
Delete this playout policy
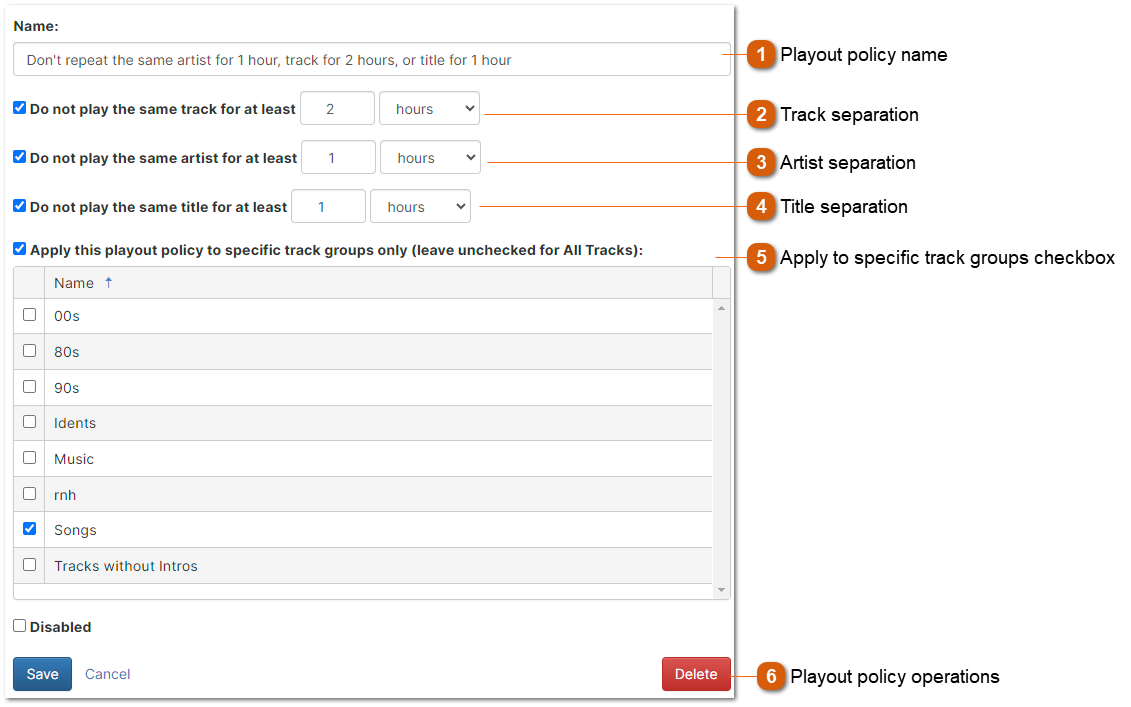(x=696, y=674)
